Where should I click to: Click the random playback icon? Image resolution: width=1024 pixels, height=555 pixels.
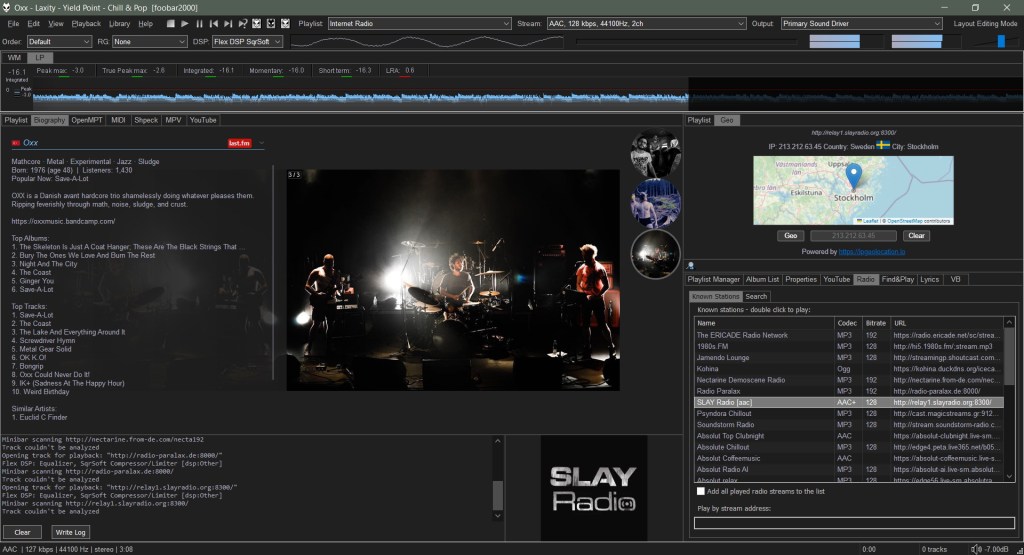tap(243, 23)
